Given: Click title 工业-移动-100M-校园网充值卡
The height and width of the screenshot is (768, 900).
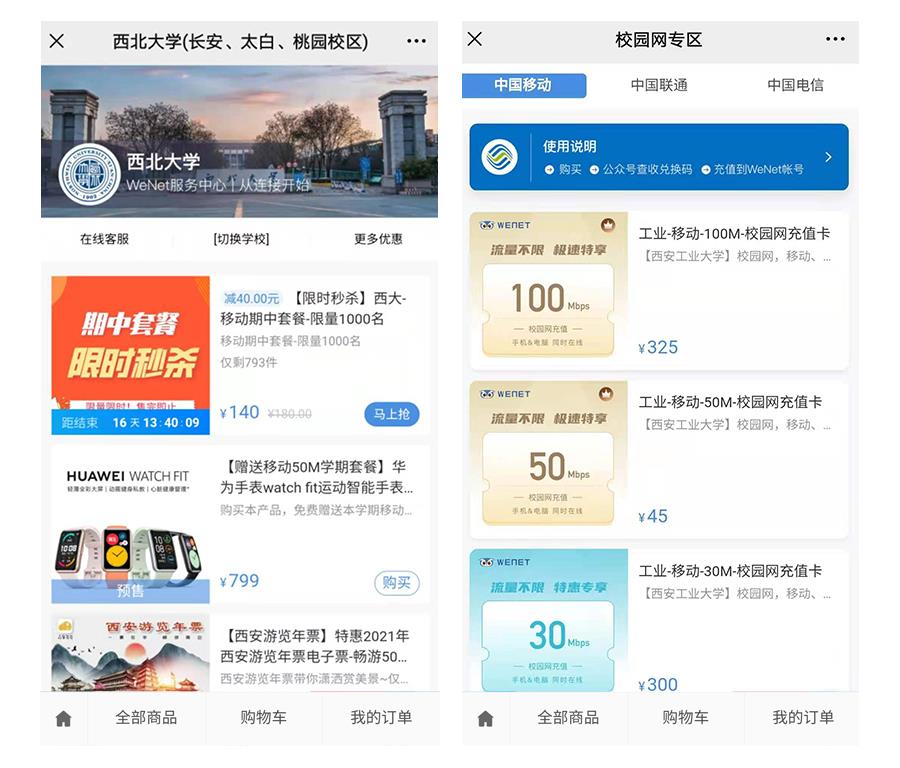Looking at the screenshot, I should tap(734, 234).
